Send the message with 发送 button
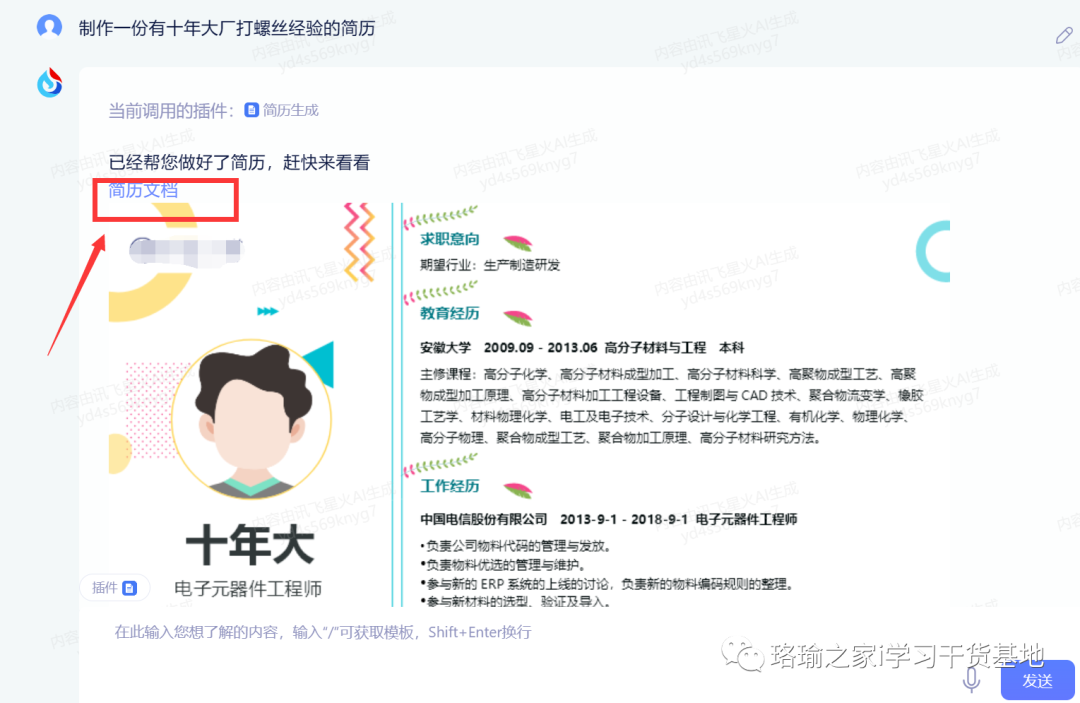 (1037, 680)
